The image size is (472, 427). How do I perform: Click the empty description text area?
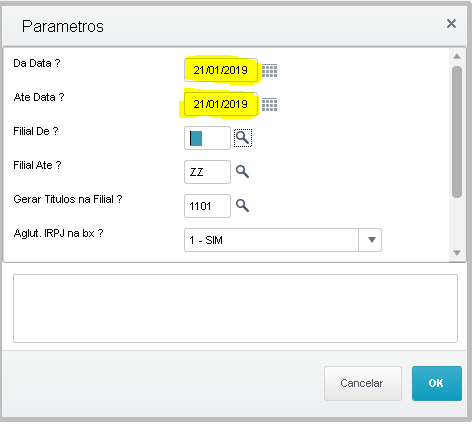pyautogui.click(x=235, y=308)
